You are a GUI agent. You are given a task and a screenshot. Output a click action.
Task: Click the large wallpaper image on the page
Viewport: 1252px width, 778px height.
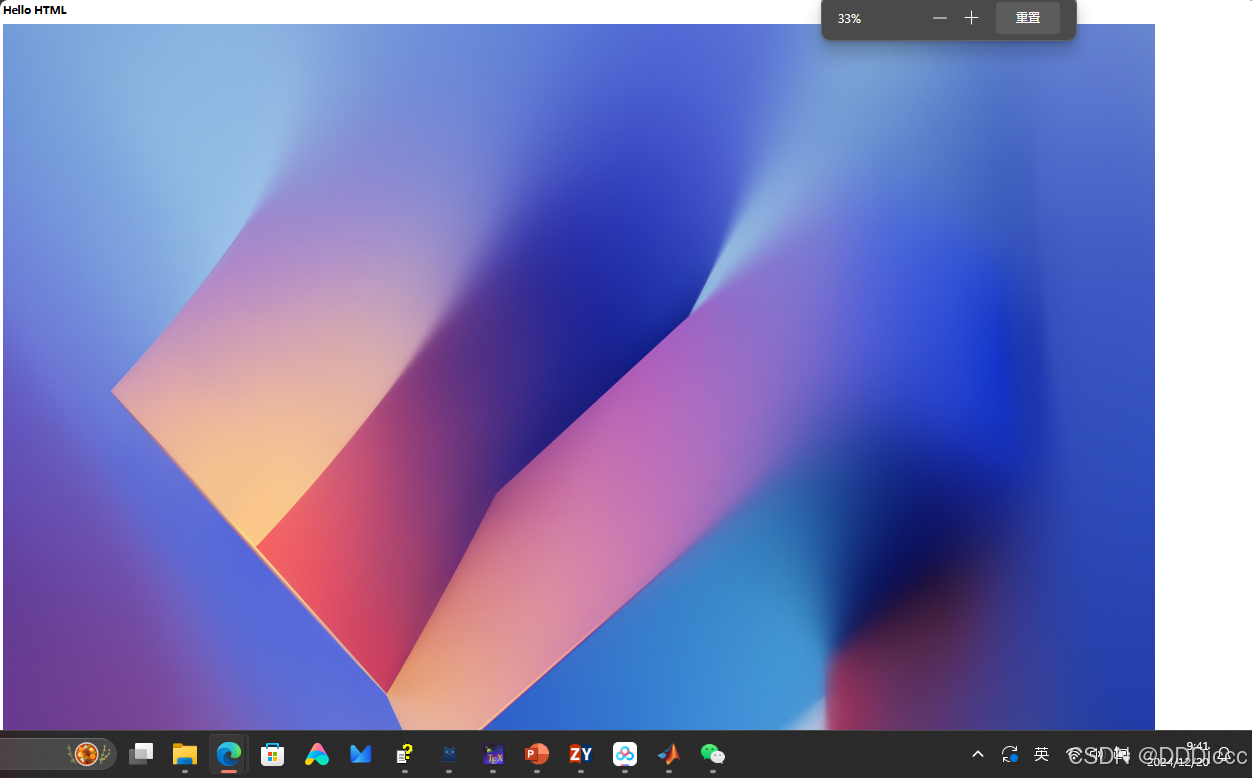[579, 377]
